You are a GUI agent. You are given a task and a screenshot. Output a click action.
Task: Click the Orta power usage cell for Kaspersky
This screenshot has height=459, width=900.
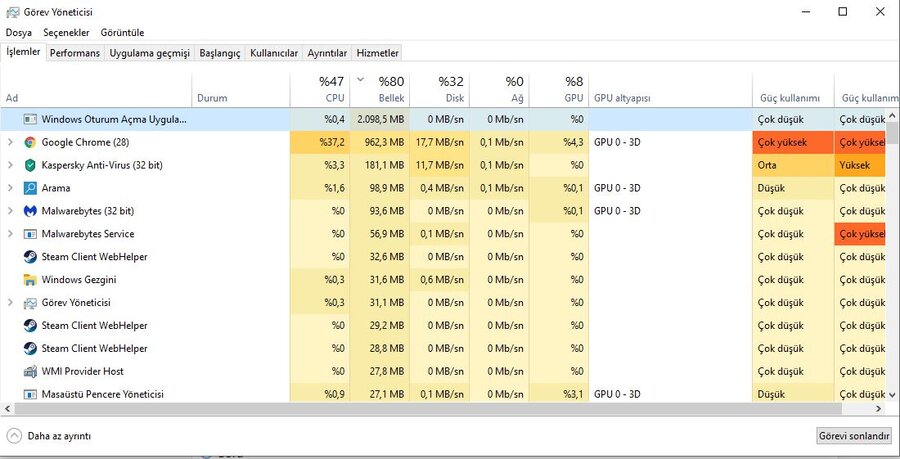click(793, 165)
